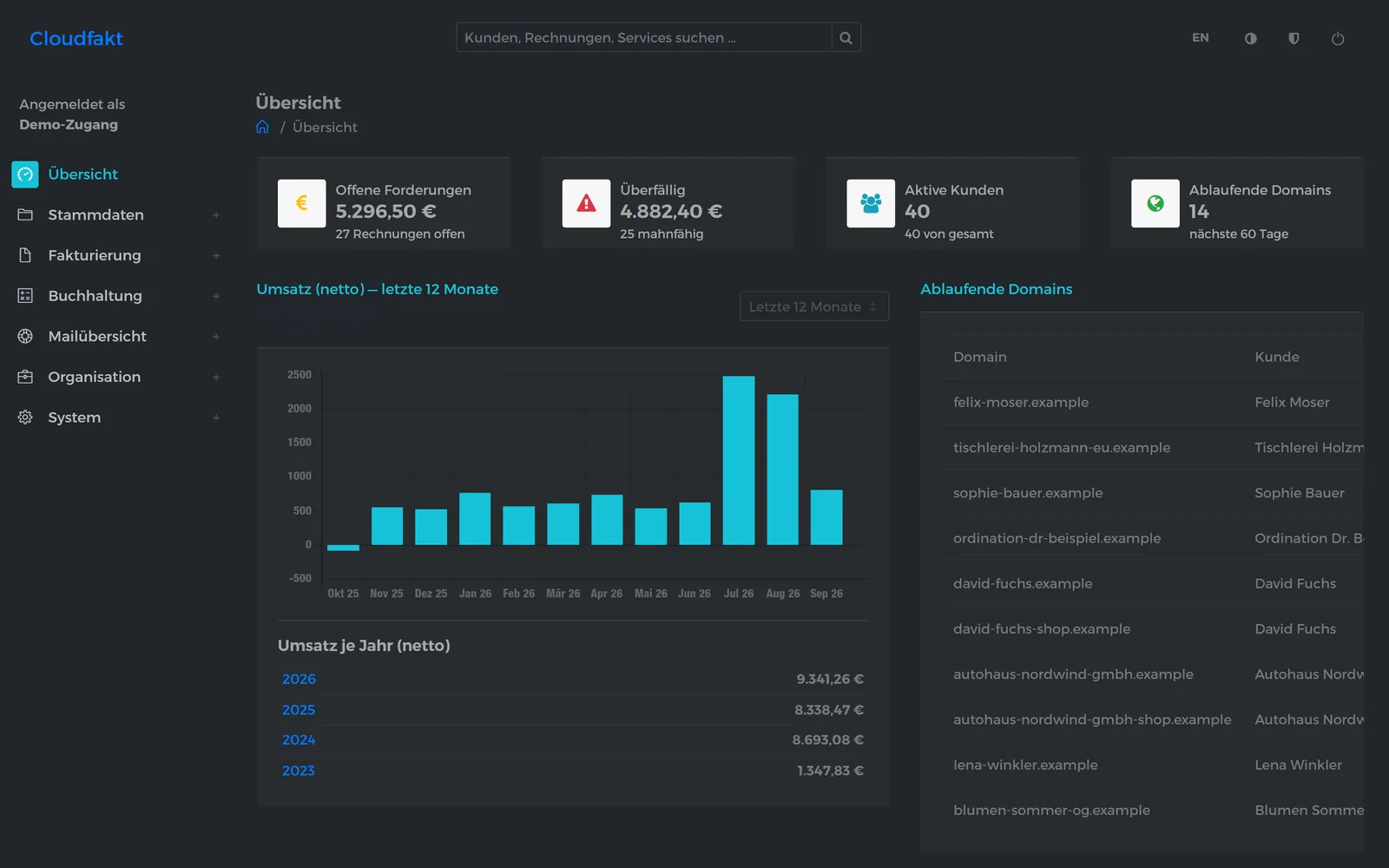This screenshot has width=1389, height=868.
Task: Open the 2024 revenue year link
Action: (299, 740)
